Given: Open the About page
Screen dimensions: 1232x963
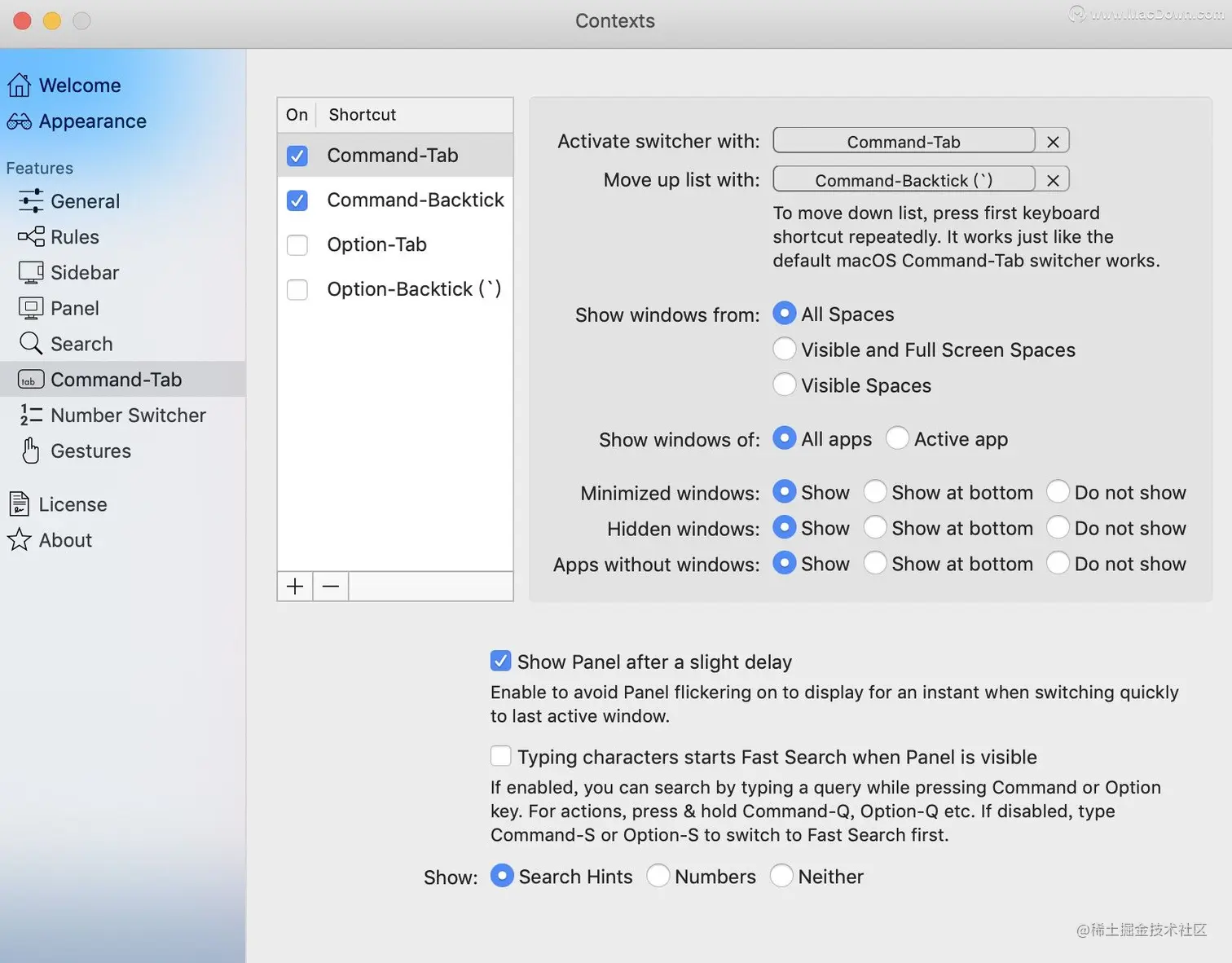Looking at the screenshot, I should pyautogui.click(x=66, y=539).
